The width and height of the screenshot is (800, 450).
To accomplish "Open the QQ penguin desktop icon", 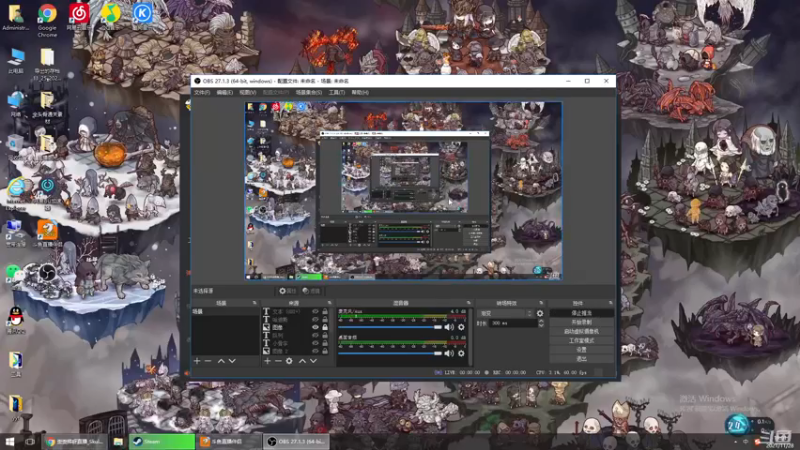I will [16, 320].
